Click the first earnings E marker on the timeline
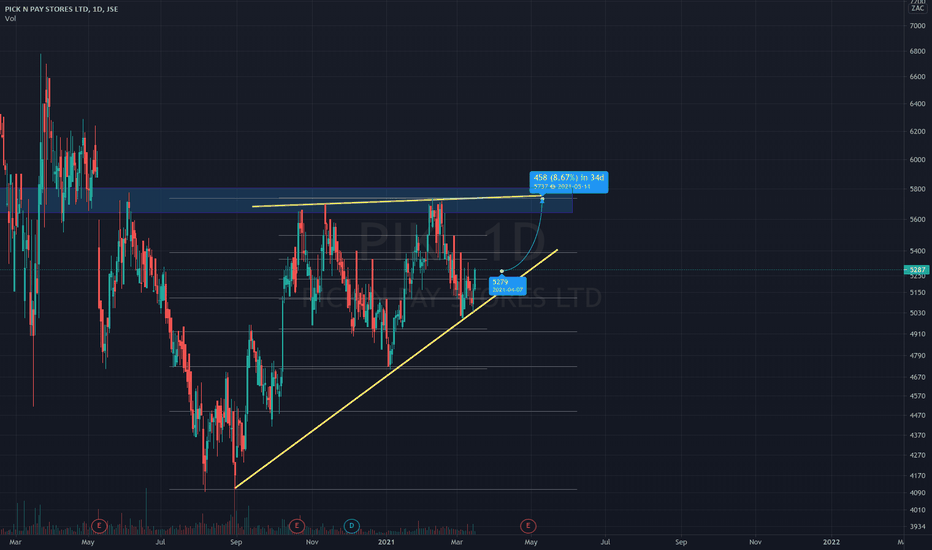932x550 pixels. pos(99,526)
